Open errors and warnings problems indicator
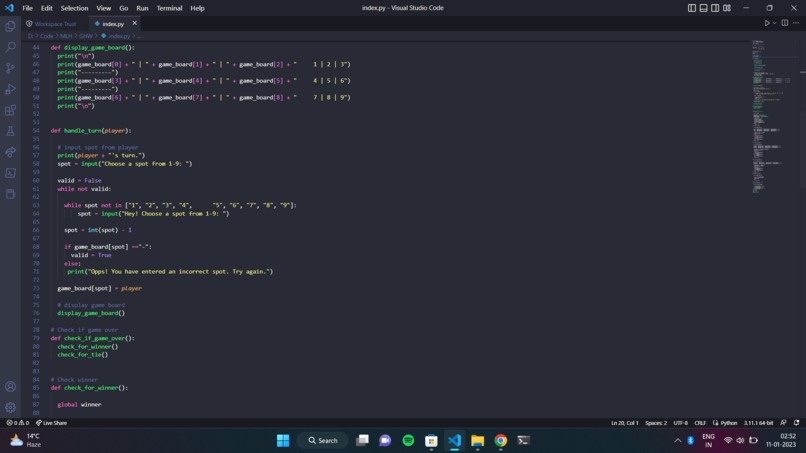The width and height of the screenshot is (806, 453). [x=17, y=423]
